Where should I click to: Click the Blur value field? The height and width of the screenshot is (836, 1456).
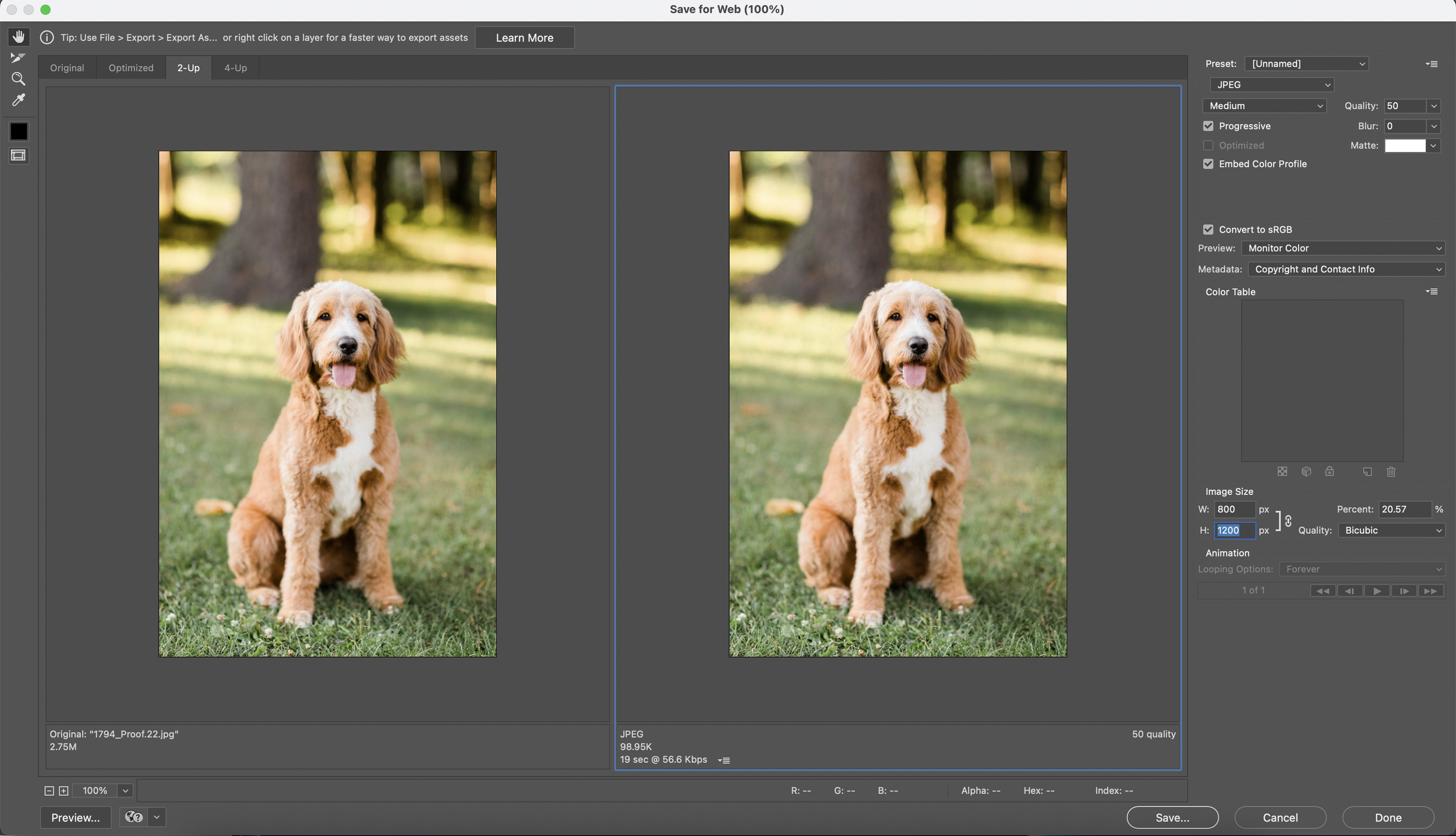(1405, 126)
